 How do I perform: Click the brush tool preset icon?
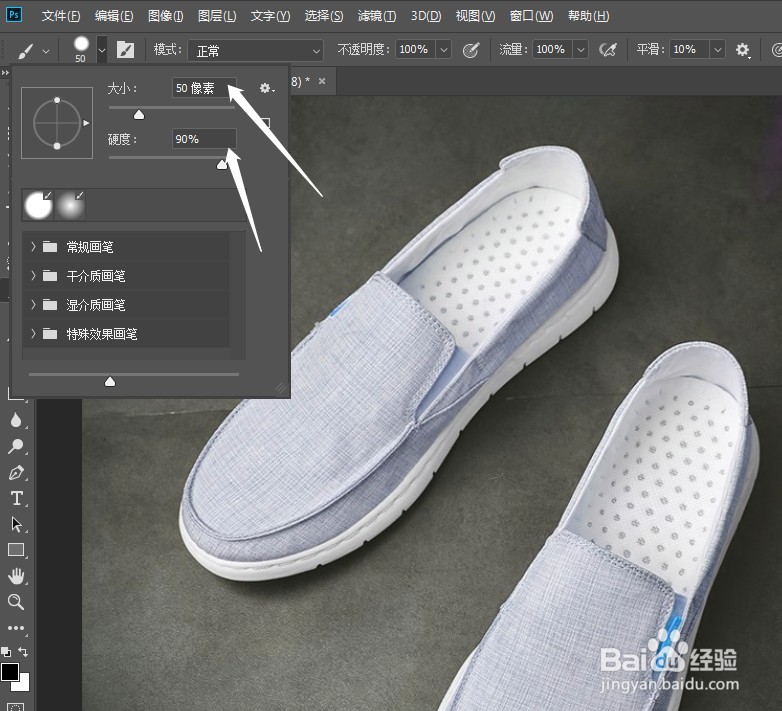click(26, 50)
